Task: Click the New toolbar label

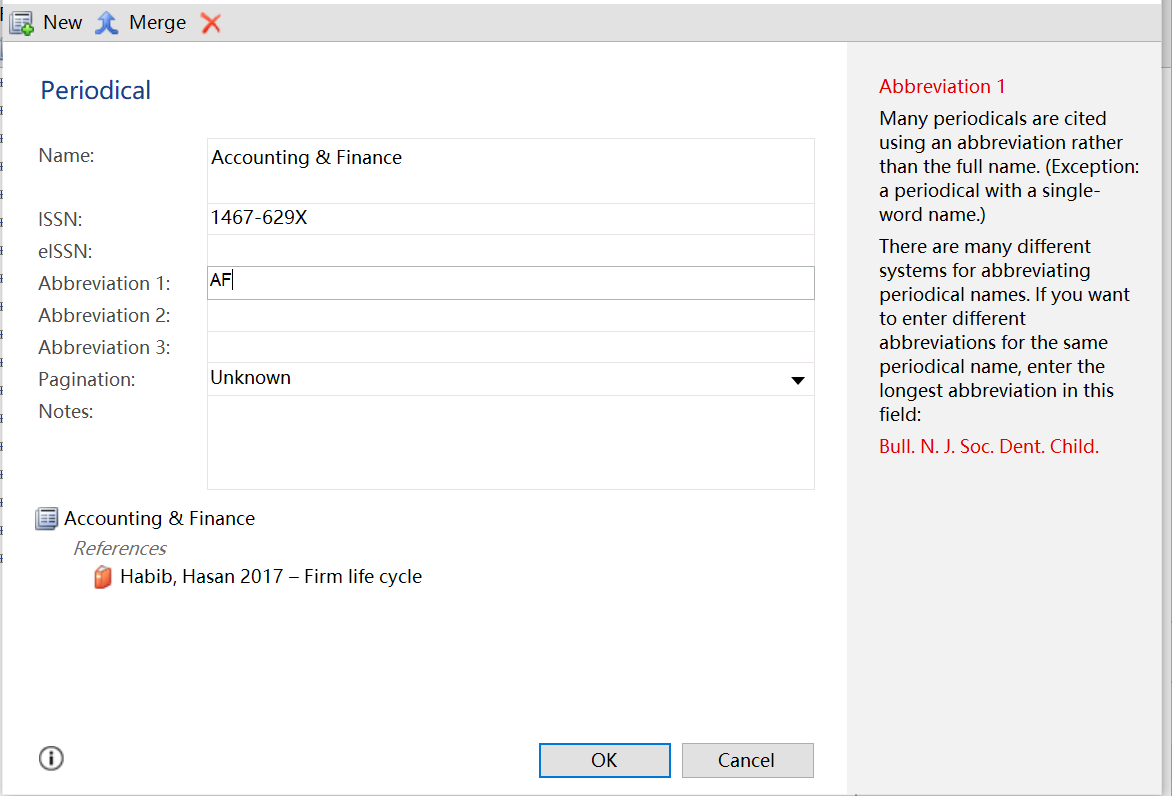Action: pyautogui.click(x=62, y=23)
